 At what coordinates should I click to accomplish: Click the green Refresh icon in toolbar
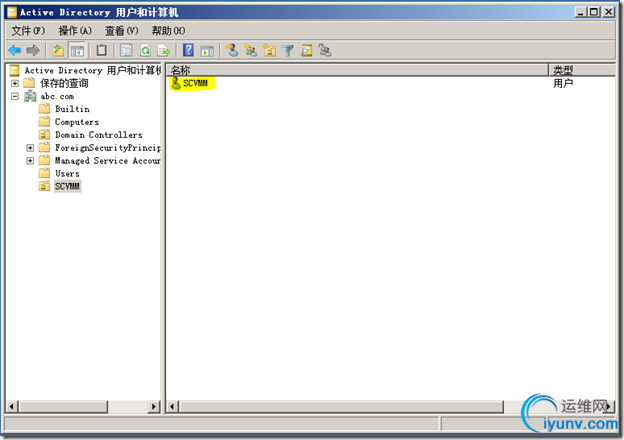pyautogui.click(x=145, y=51)
